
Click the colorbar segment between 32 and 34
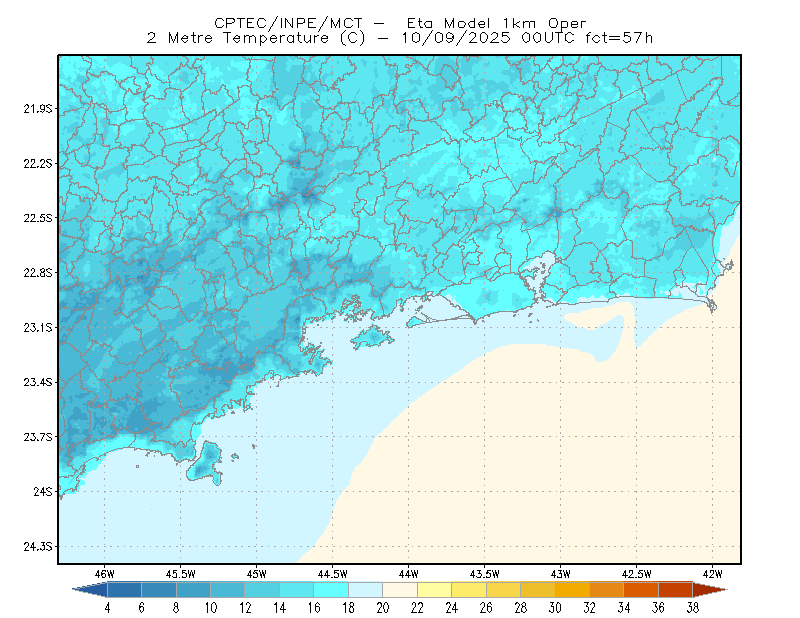pyautogui.click(x=607, y=589)
